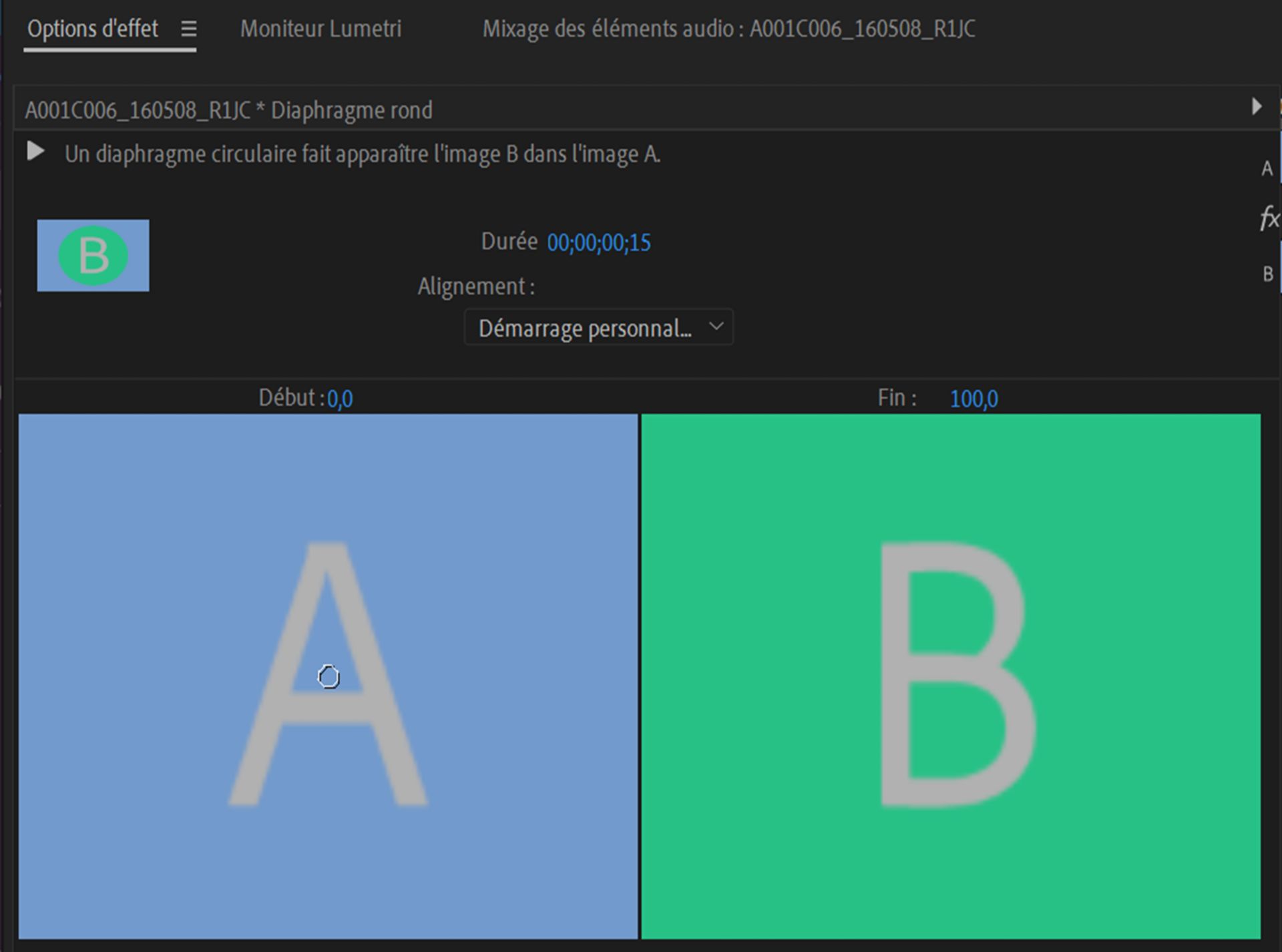This screenshot has width=1282, height=952.
Task: Click the B track label at right edge
Action: coord(1267,274)
